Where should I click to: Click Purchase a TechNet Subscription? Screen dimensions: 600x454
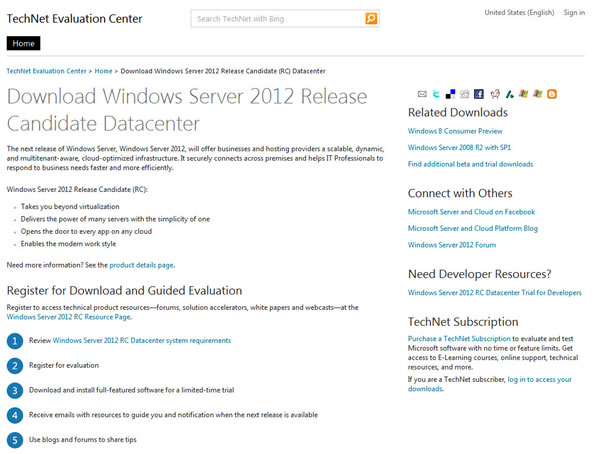[459, 338]
